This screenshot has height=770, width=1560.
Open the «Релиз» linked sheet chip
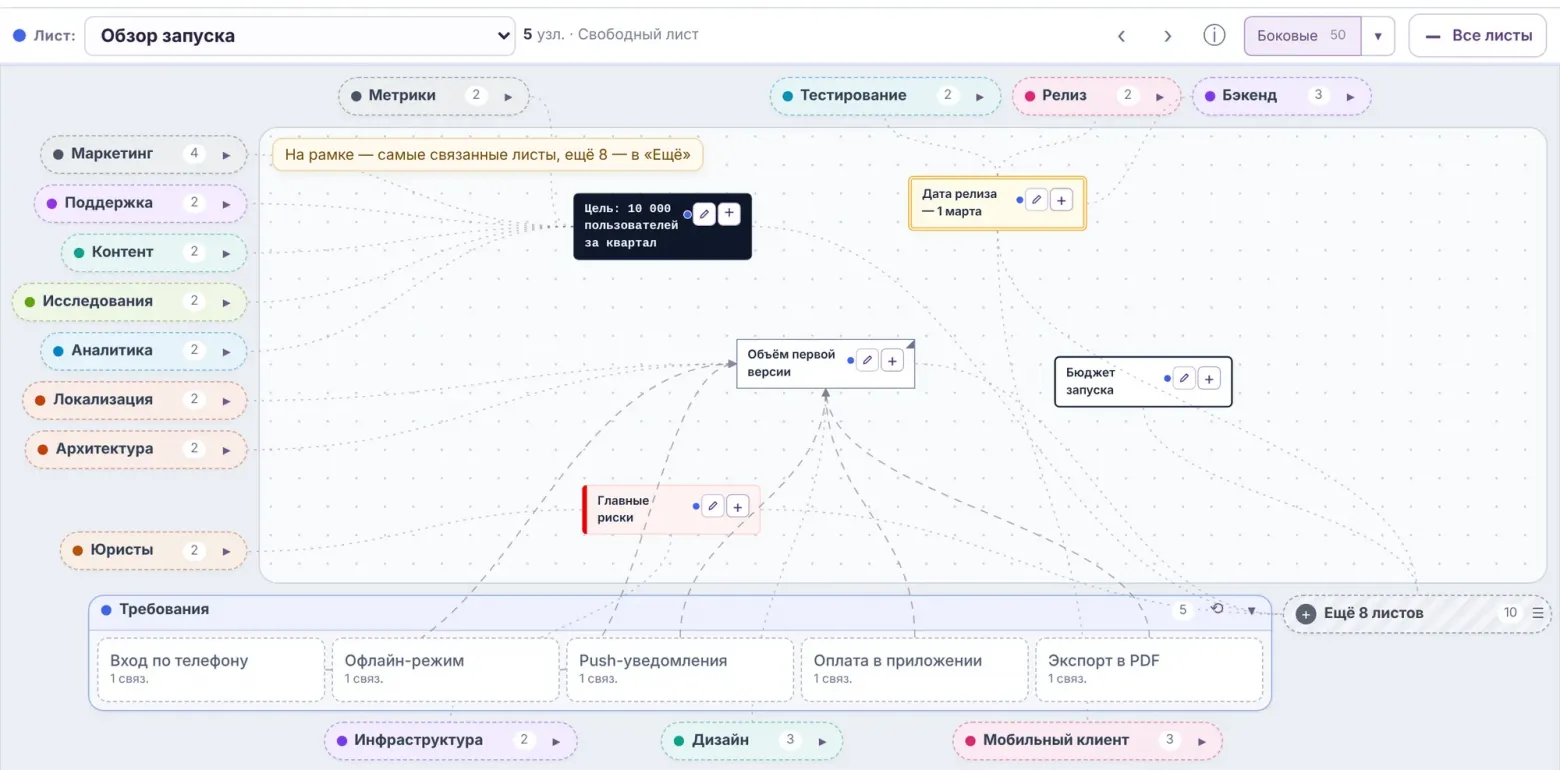pyautogui.click(x=1096, y=96)
